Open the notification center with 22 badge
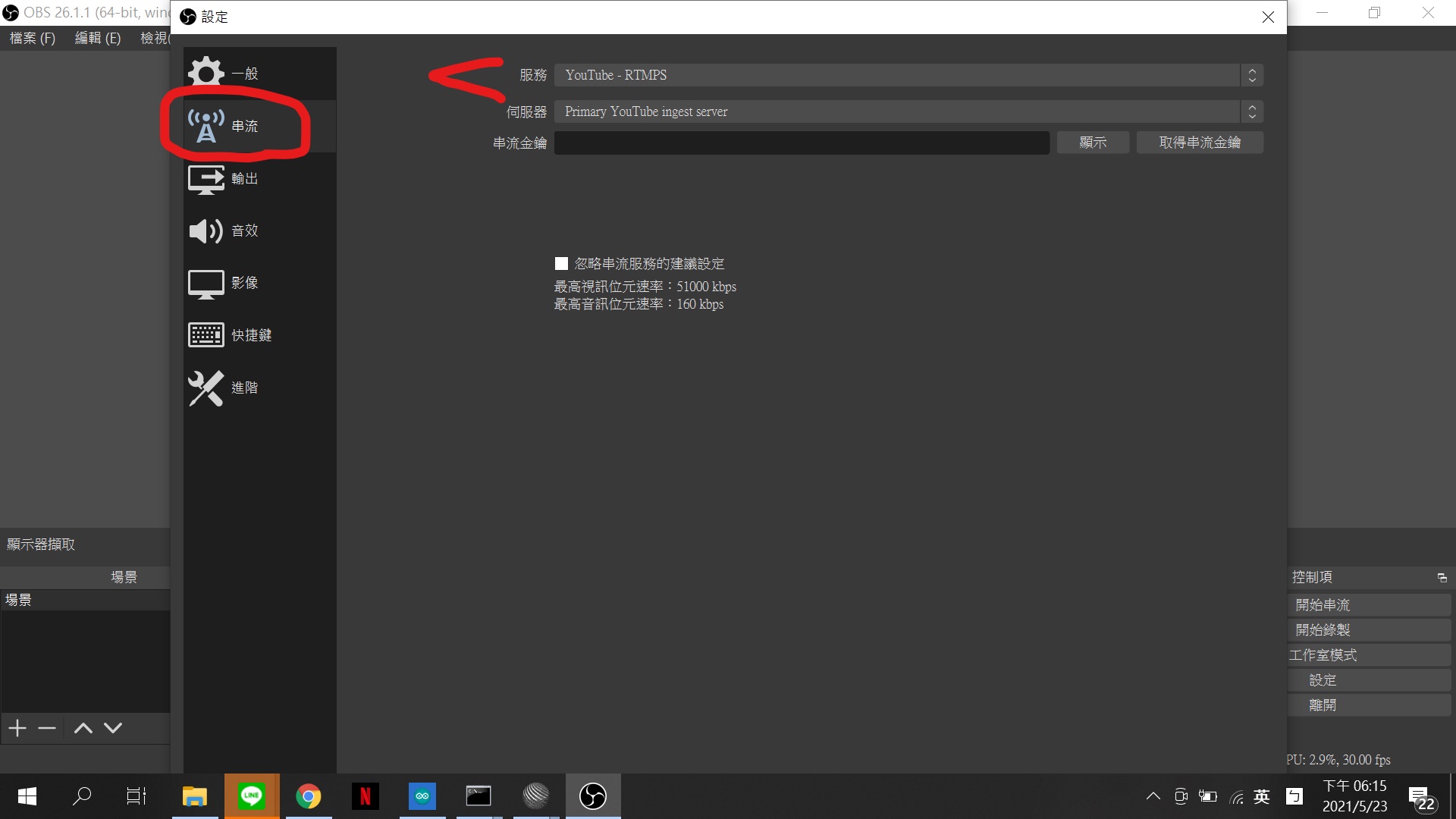The image size is (1456, 819). (1421, 798)
